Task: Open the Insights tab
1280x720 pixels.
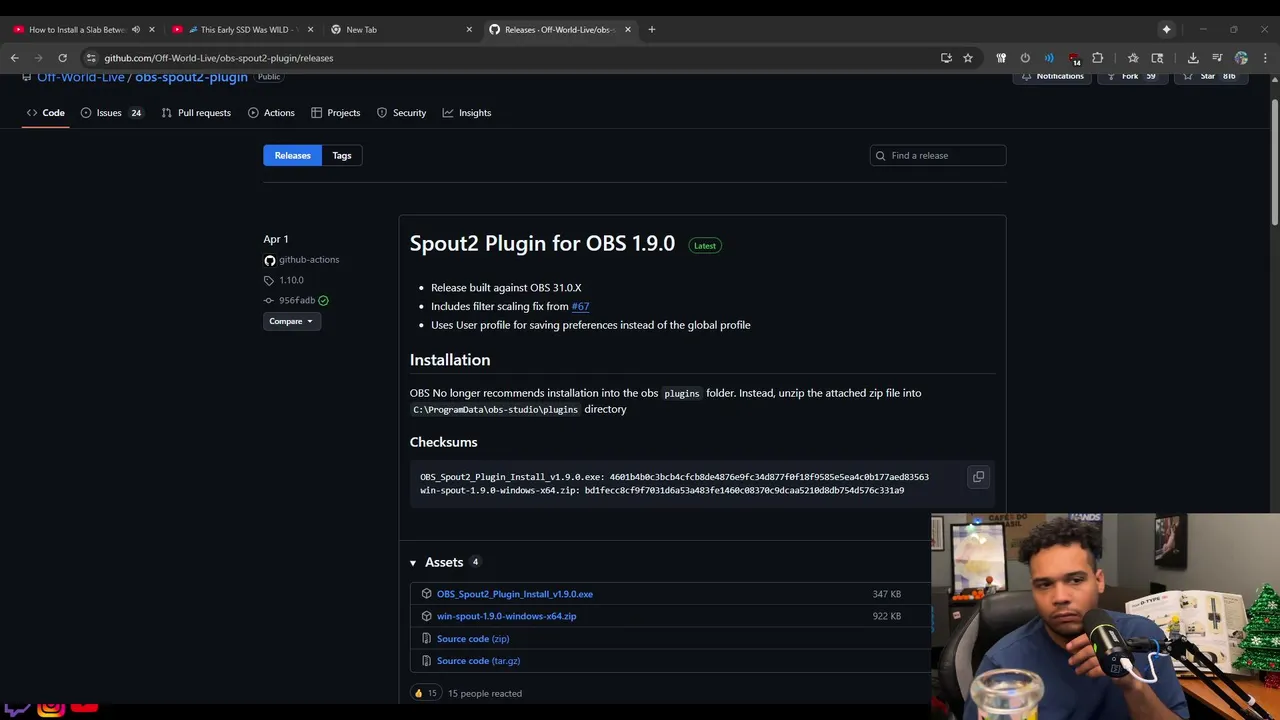Action: pos(467,113)
